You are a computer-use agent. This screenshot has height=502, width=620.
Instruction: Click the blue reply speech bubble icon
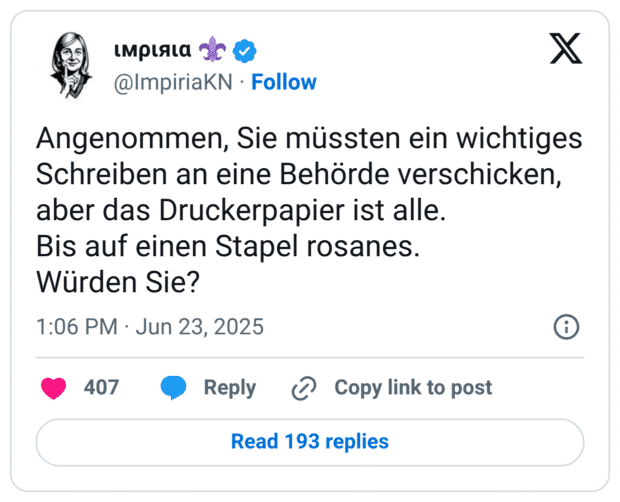[x=174, y=388]
